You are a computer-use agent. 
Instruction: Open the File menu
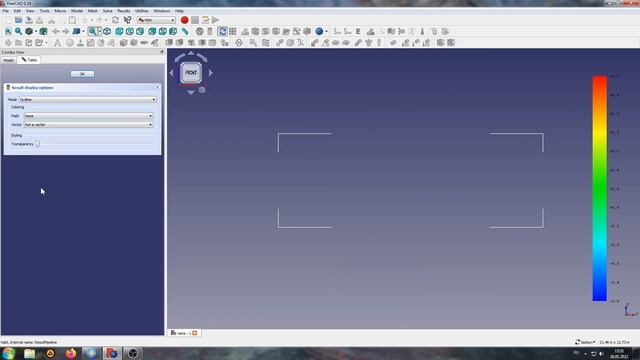coord(5,11)
